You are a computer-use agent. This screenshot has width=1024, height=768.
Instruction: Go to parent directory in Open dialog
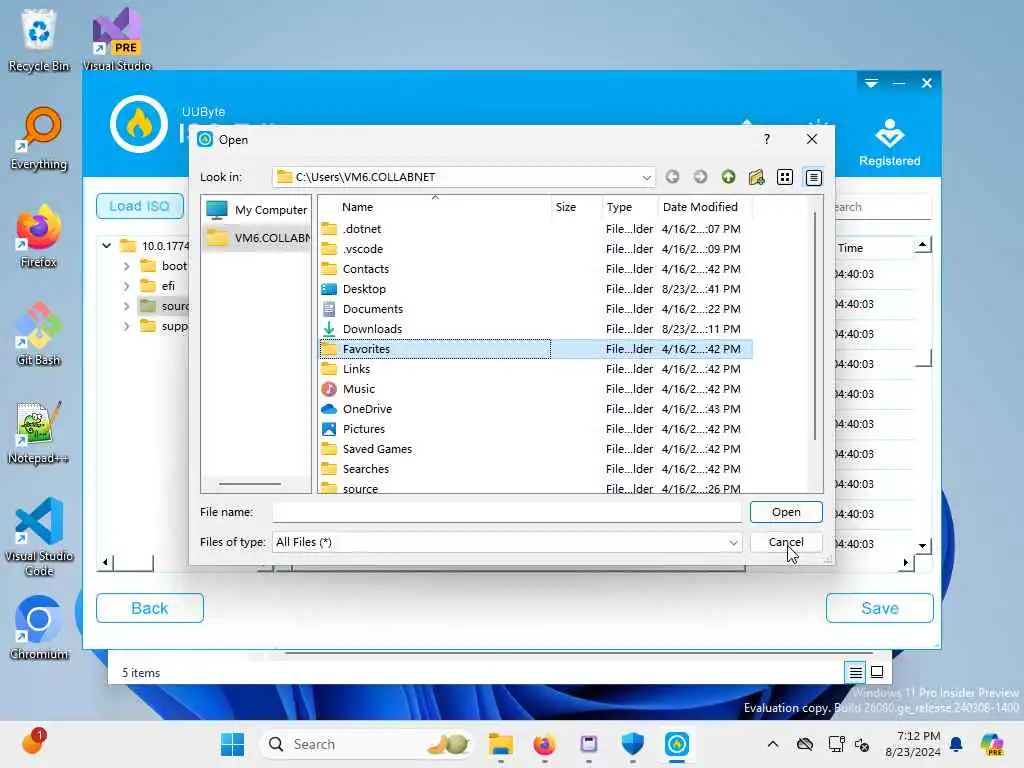click(728, 177)
